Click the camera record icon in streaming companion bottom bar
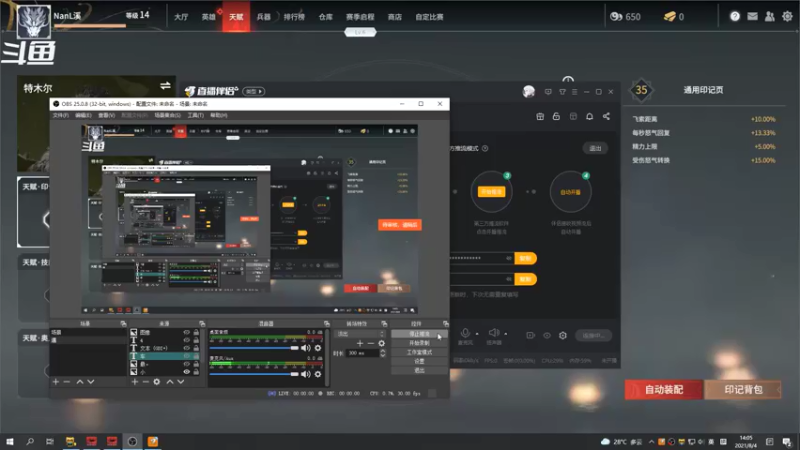 (530, 335)
